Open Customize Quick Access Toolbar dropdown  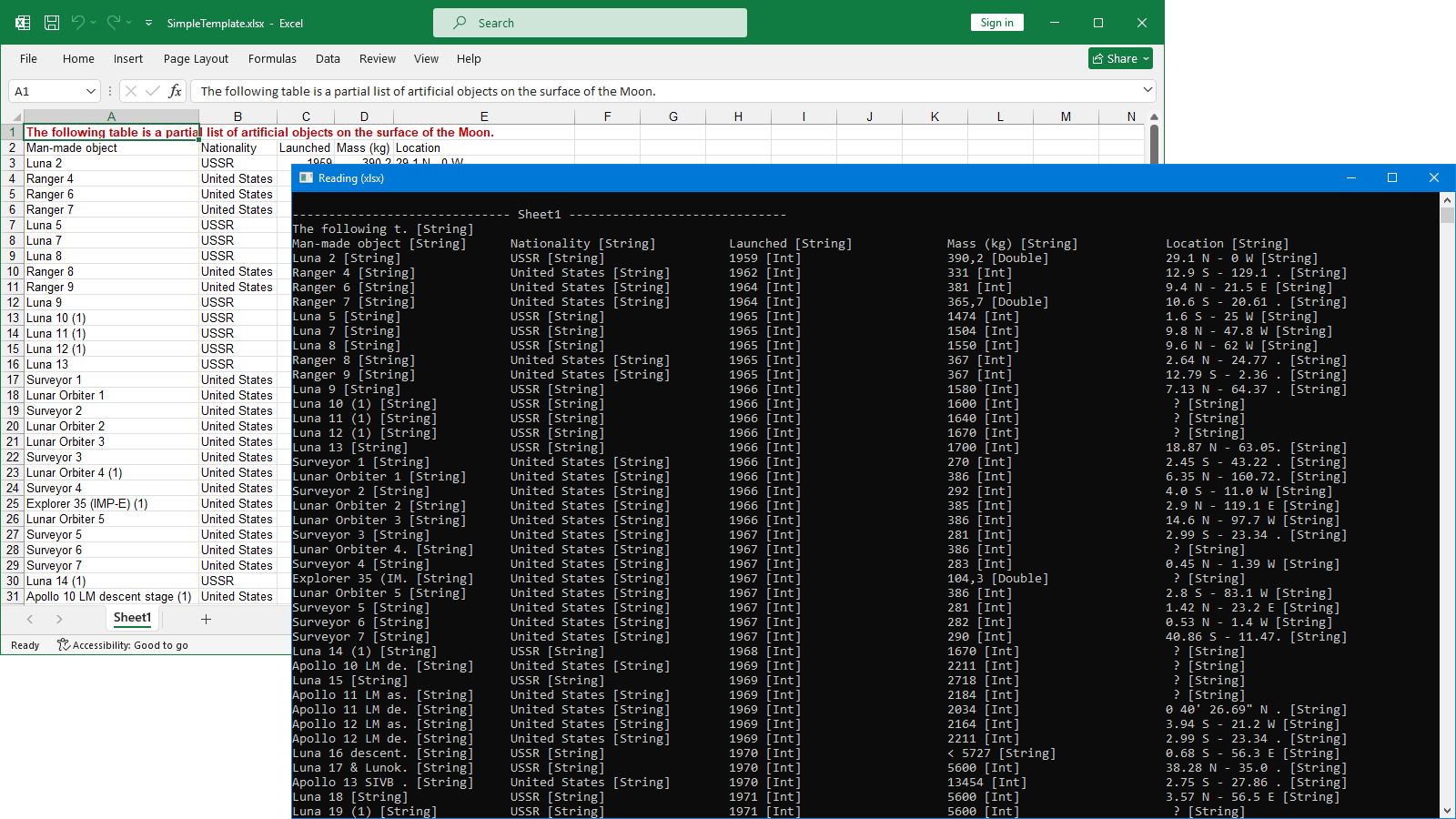(x=148, y=23)
